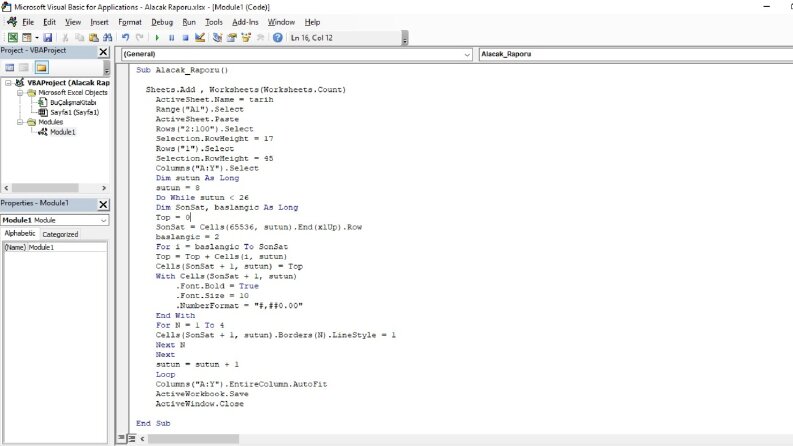The height and width of the screenshot is (446, 793).
Task: Click the VBA app icon left of File menu
Action: click(12, 22)
